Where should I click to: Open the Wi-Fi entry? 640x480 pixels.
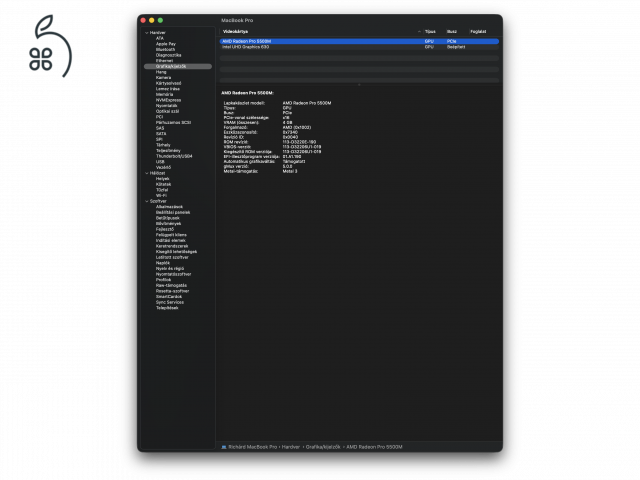click(x=161, y=196)
